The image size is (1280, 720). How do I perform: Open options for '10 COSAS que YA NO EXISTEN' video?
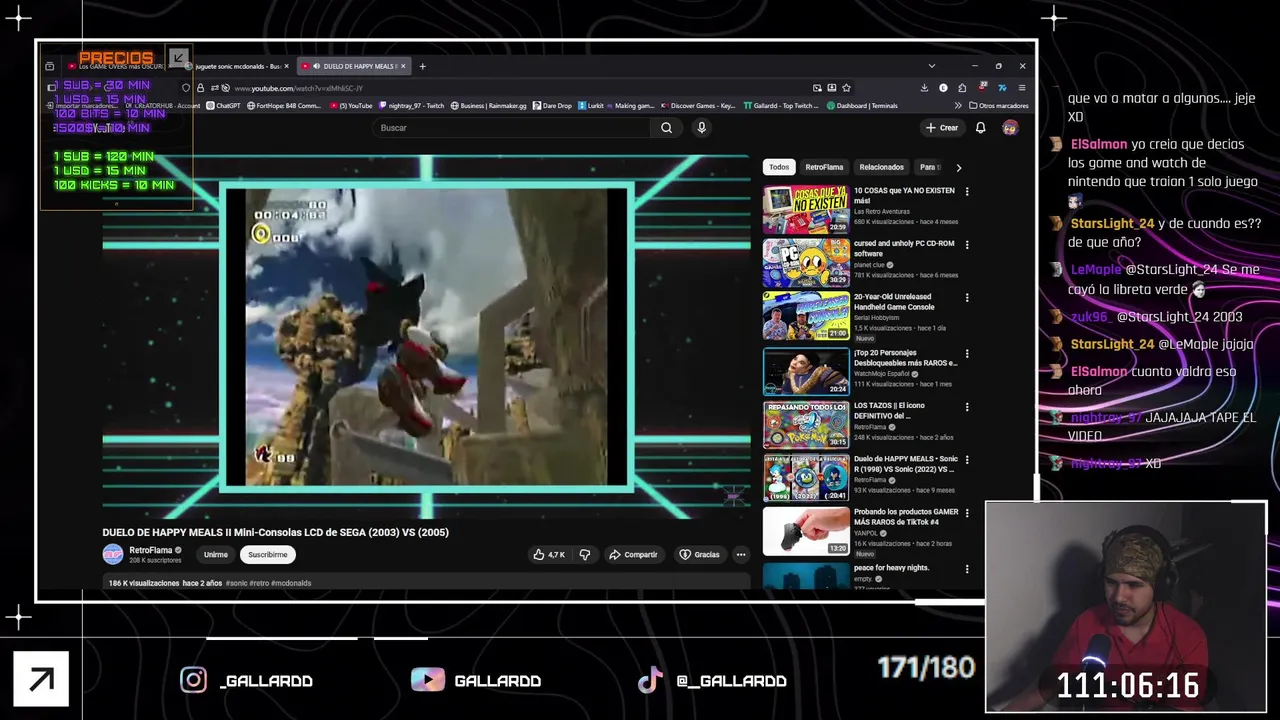click(x=966, y=191)
